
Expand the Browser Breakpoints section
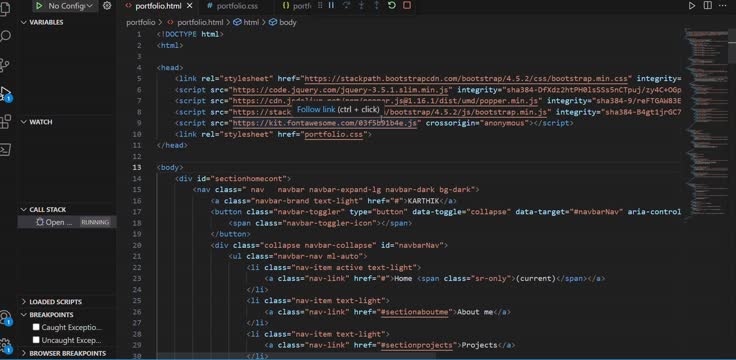pos(66,353)
